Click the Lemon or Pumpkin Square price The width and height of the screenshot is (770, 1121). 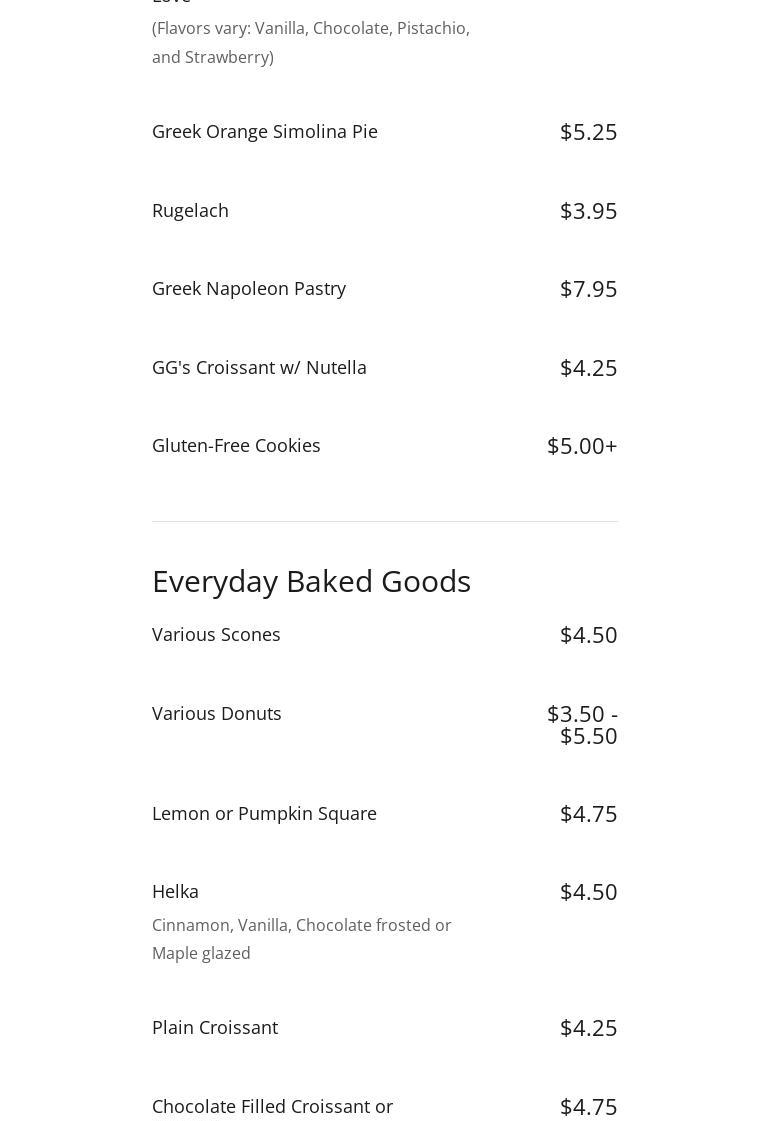[588, 814]
